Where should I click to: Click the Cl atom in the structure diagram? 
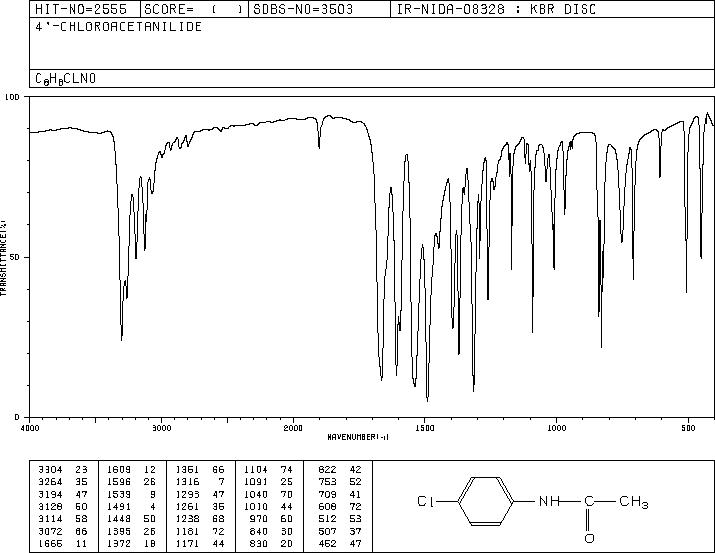click(425, 501)
